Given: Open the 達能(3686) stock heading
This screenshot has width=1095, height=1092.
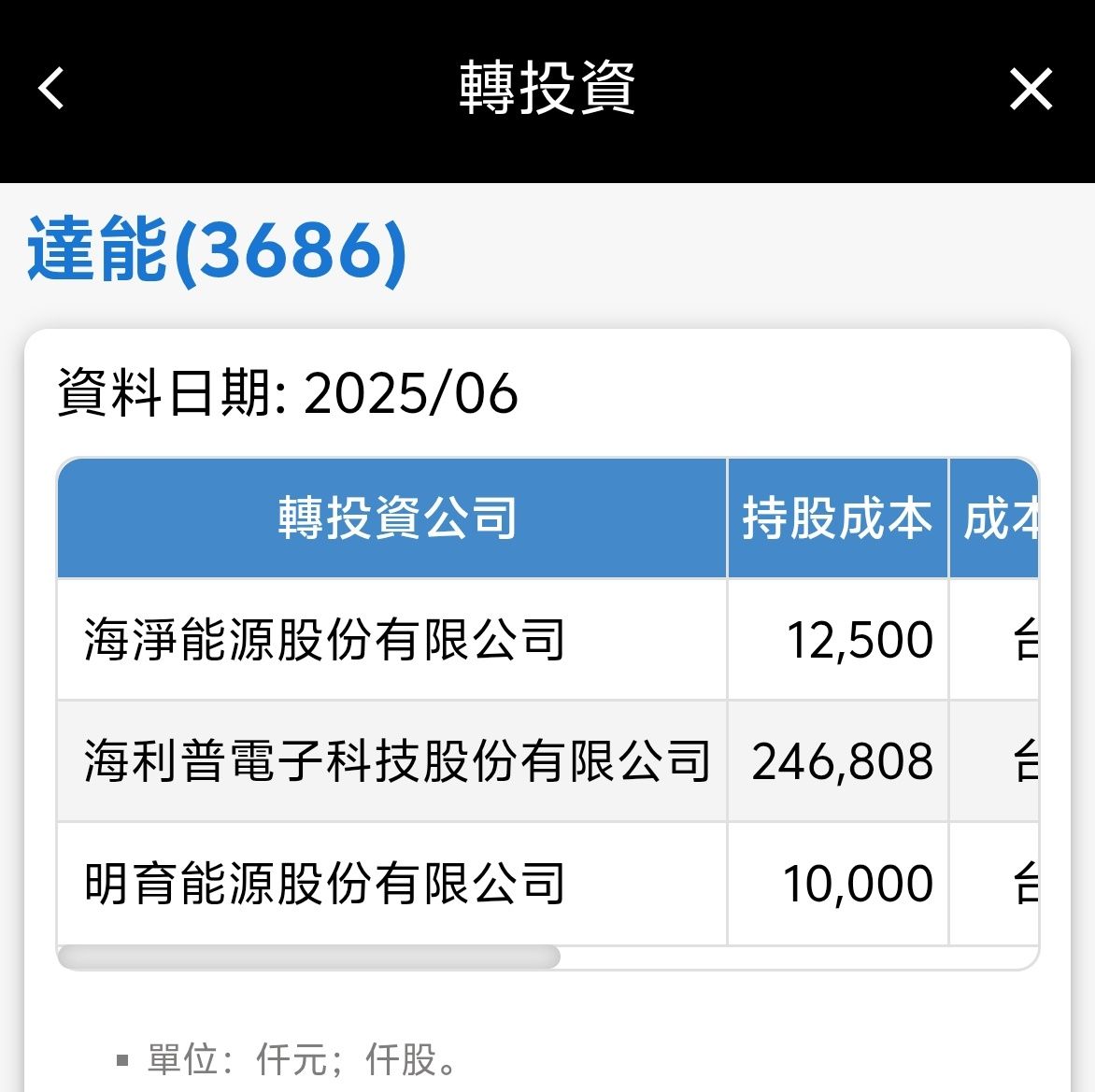Looking at the screenshot, I should click(217, 250).
